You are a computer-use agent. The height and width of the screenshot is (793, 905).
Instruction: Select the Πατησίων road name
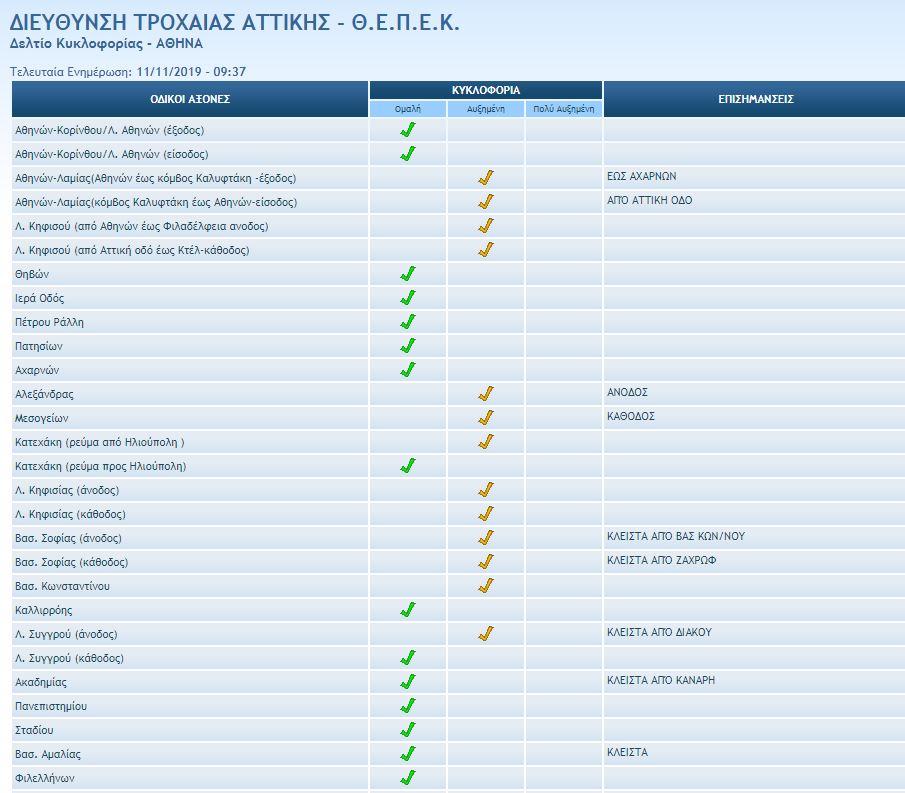(39, 346)
